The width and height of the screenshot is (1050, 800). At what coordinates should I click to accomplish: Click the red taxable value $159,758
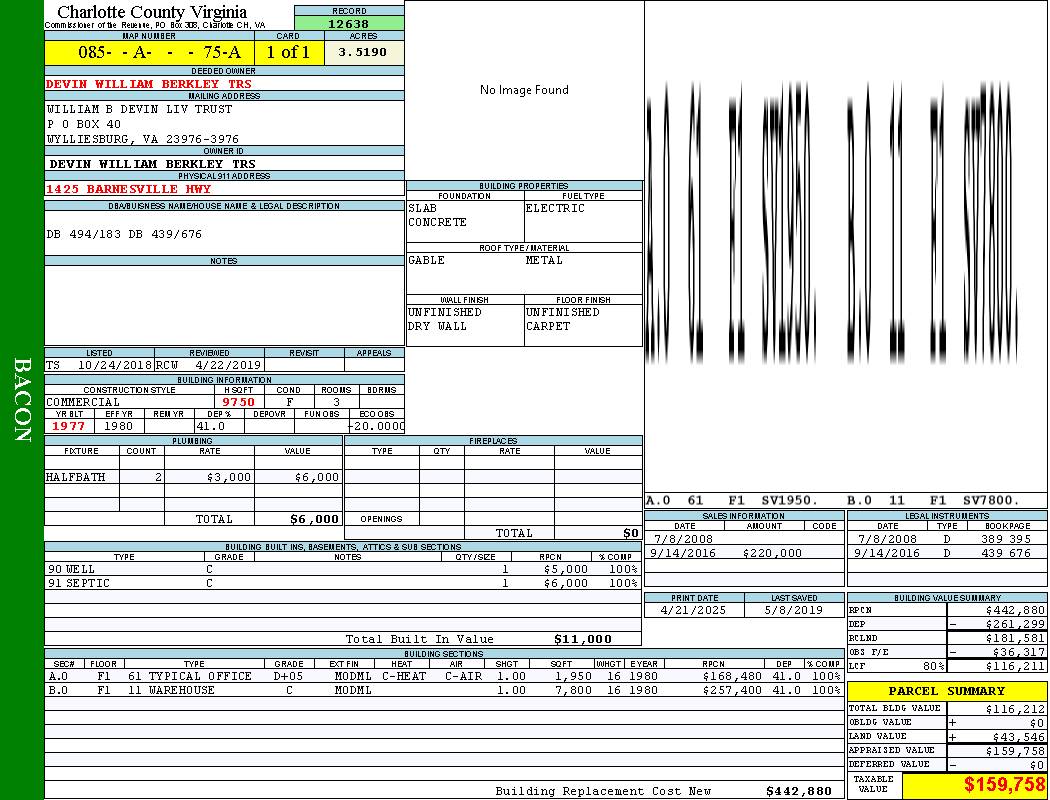point(1004,786)
